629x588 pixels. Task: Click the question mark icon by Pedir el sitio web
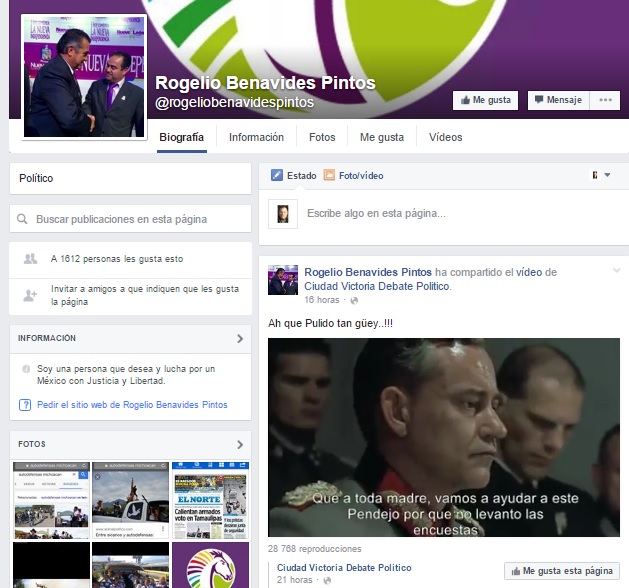click(x=25, y=405)
